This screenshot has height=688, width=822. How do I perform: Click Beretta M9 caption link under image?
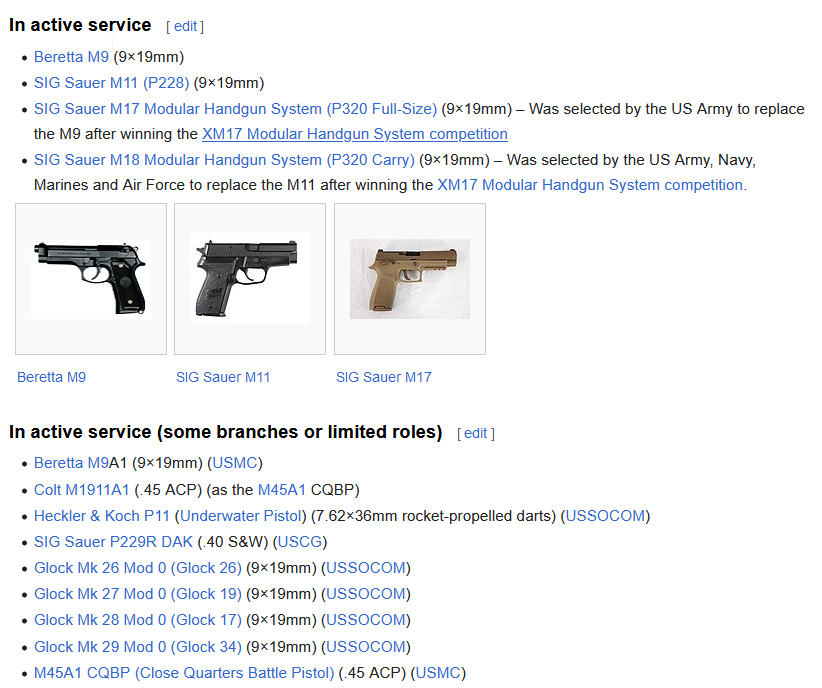tap(51, 377)
